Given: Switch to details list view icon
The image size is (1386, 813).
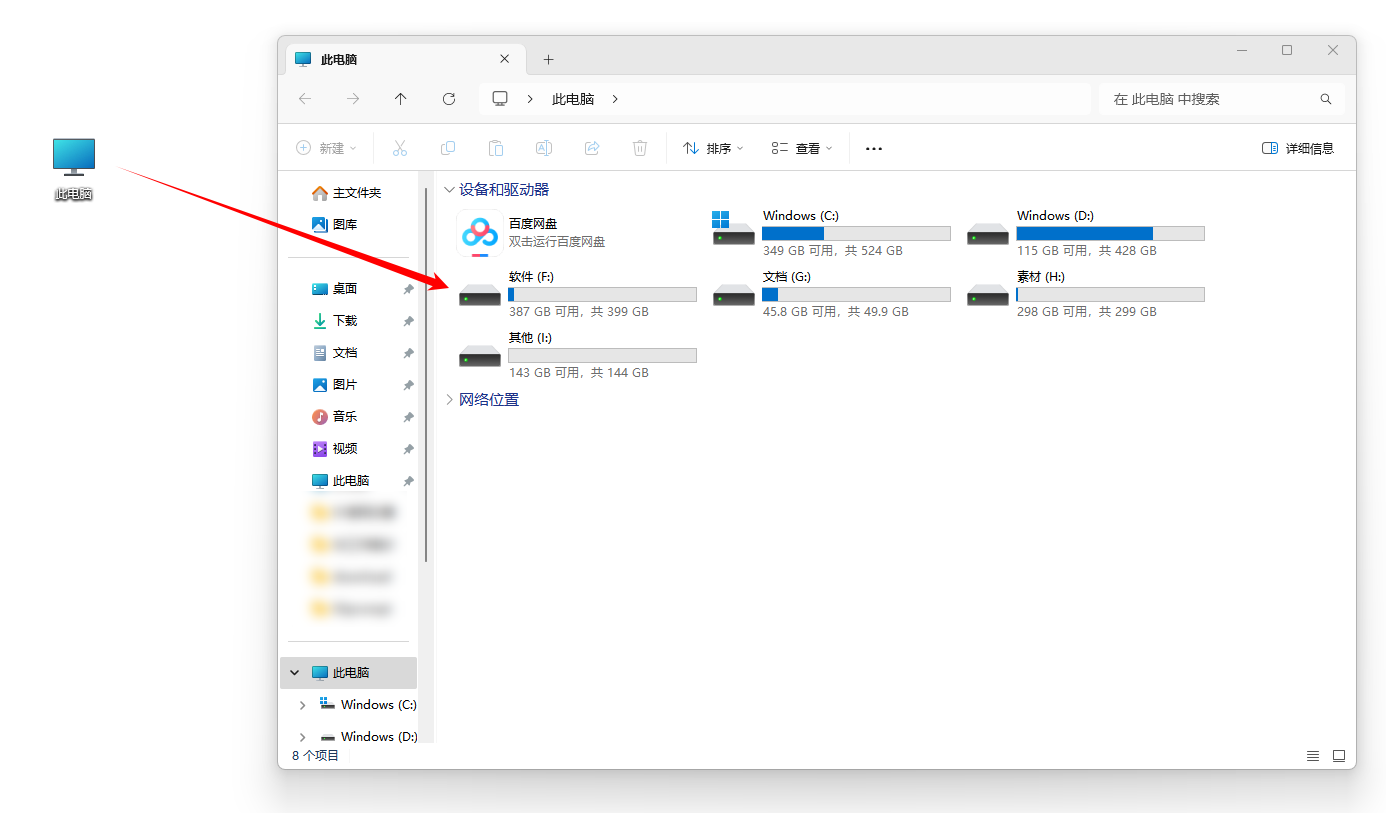Looking at the screenshot, I should point(1313,756).
